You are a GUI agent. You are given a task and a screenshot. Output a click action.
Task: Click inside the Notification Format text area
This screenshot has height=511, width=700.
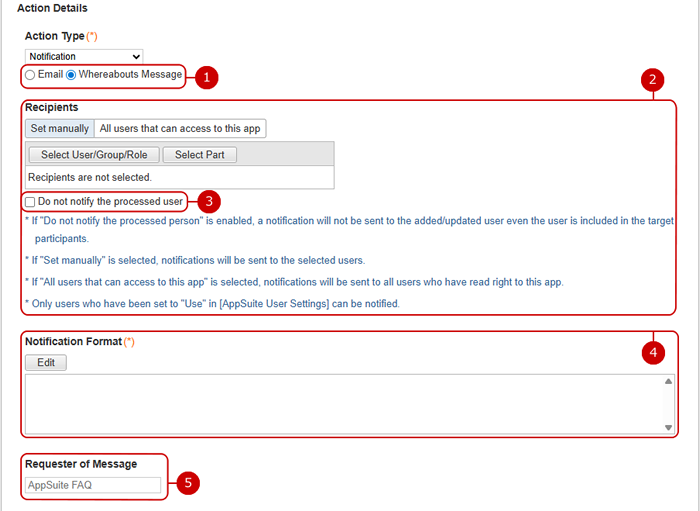click(340, 404)
